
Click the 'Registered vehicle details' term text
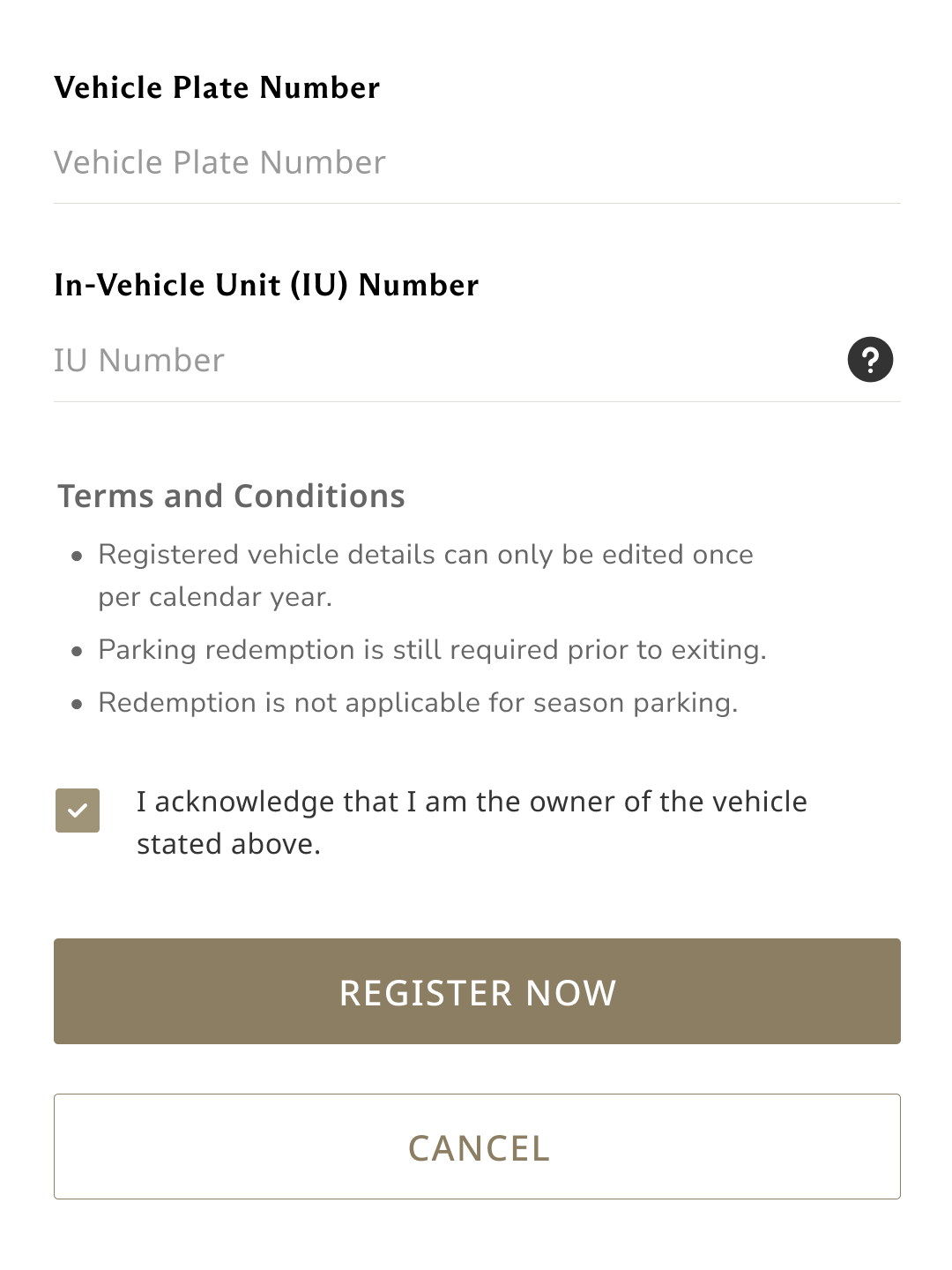pyautogui.click(x=426, y=555)
